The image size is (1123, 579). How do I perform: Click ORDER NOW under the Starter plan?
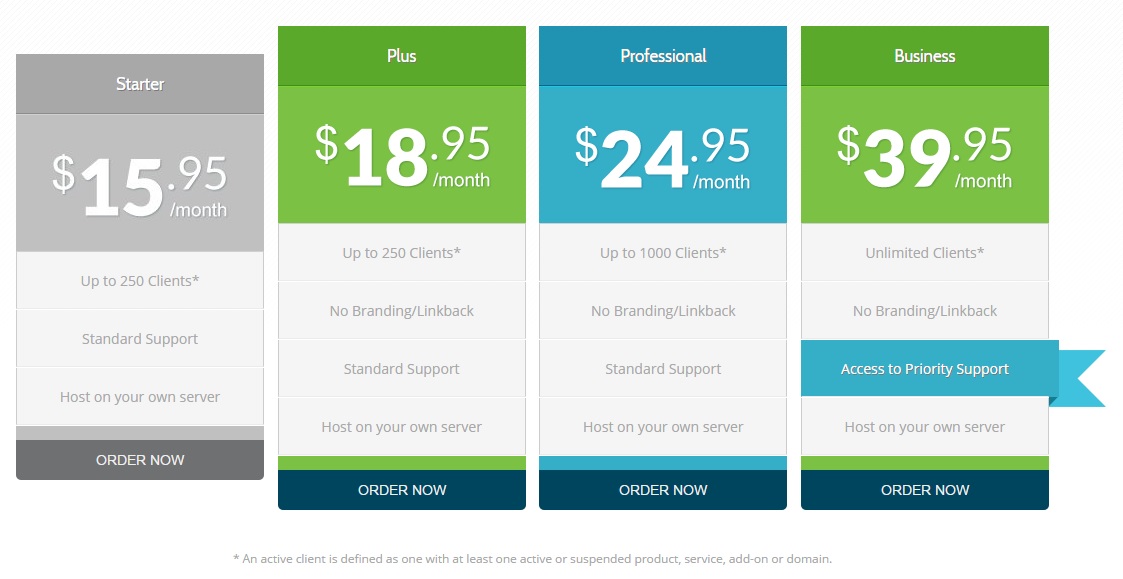pos(140,460)
